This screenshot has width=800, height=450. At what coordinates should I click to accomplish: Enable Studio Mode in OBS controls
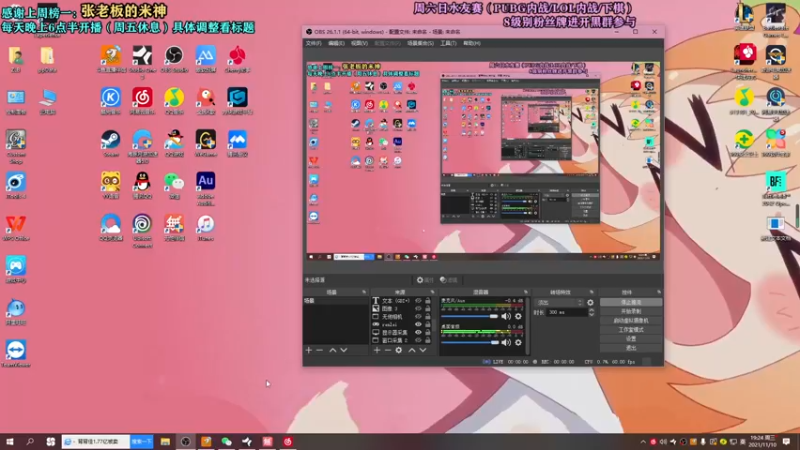tap(631, 330)
